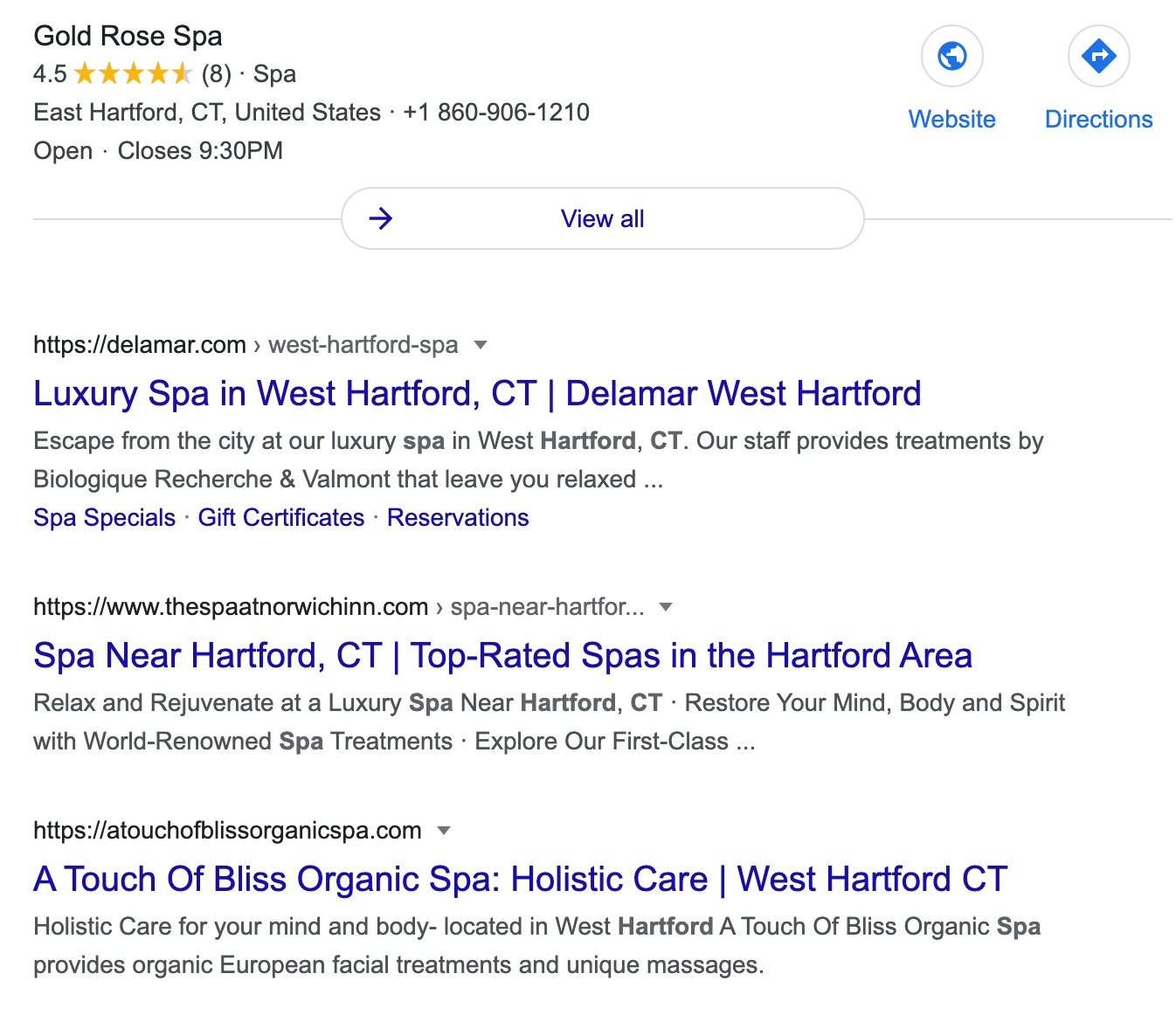
Task: Expand dropdown next to thespaatnorwichinn.com URL
Action: coord(666,607)
